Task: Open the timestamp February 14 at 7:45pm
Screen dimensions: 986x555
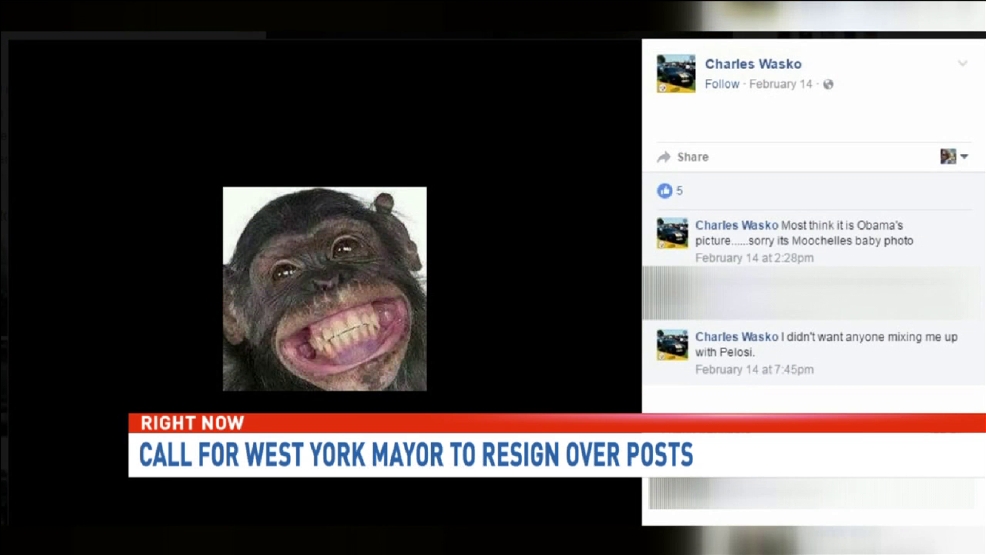Action: pyautogui.click(x=754, y=370)
